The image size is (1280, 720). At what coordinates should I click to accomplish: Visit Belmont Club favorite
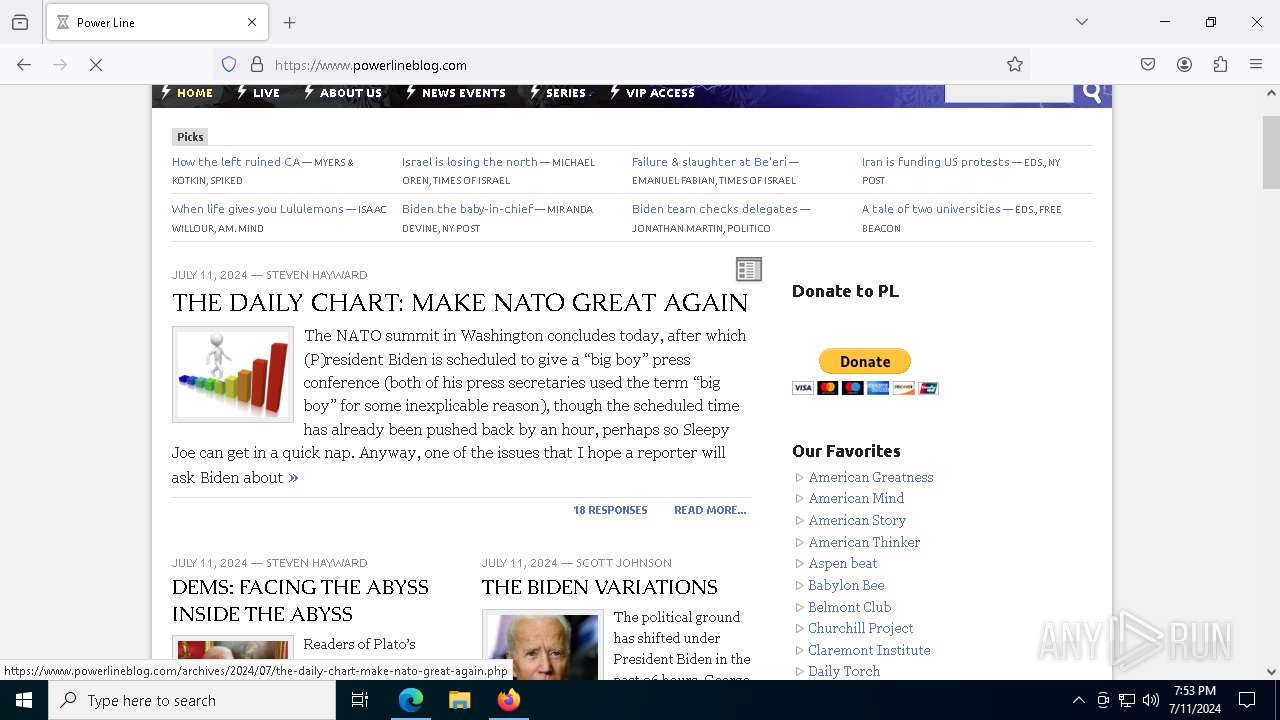849,607
